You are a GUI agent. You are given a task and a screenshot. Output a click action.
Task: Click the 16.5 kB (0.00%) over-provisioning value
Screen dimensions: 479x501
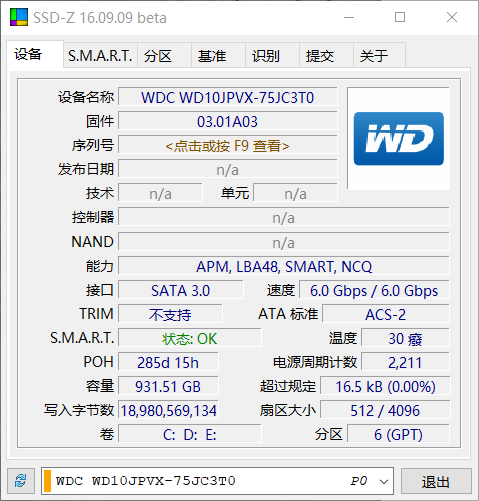(385, 386)
